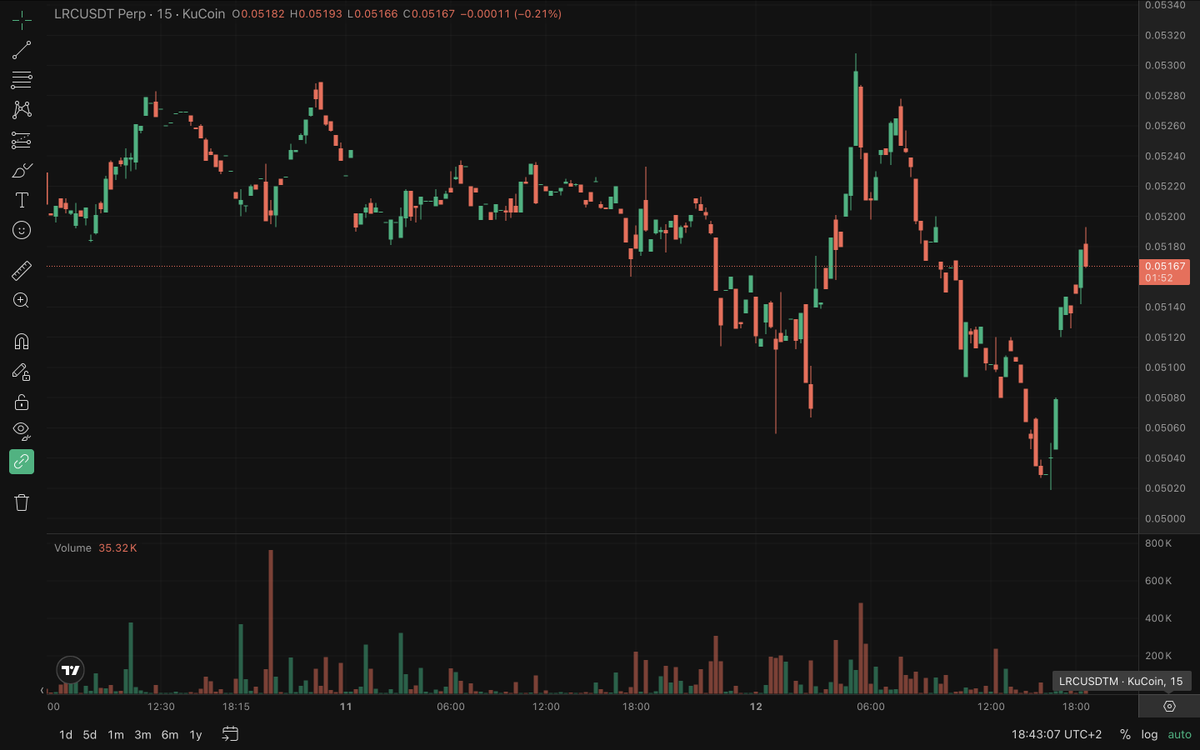Click the 06:00 label after date 11
The image size is (1200, 750).
pyautogui.click(x=451, y=706)
